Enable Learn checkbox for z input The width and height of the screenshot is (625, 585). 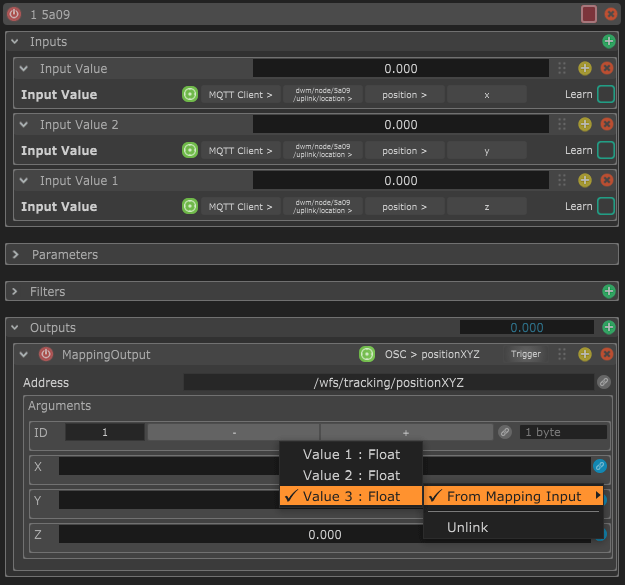click(605, 207)
